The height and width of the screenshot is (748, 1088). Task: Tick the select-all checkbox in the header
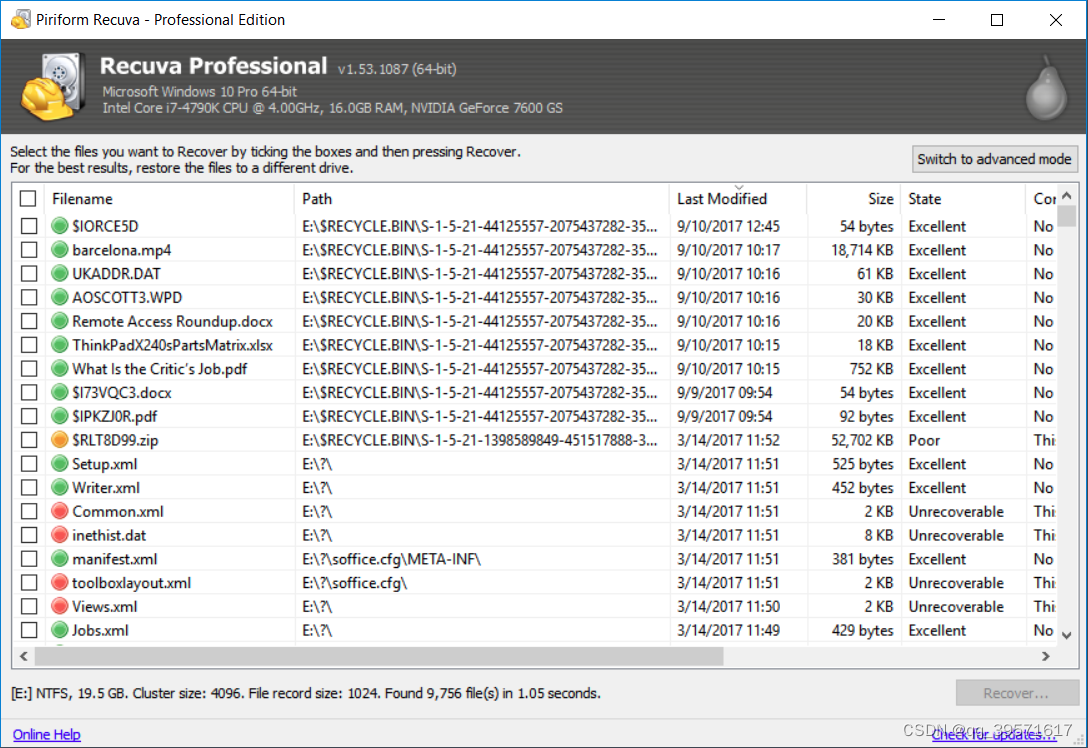tap(28, 198)
